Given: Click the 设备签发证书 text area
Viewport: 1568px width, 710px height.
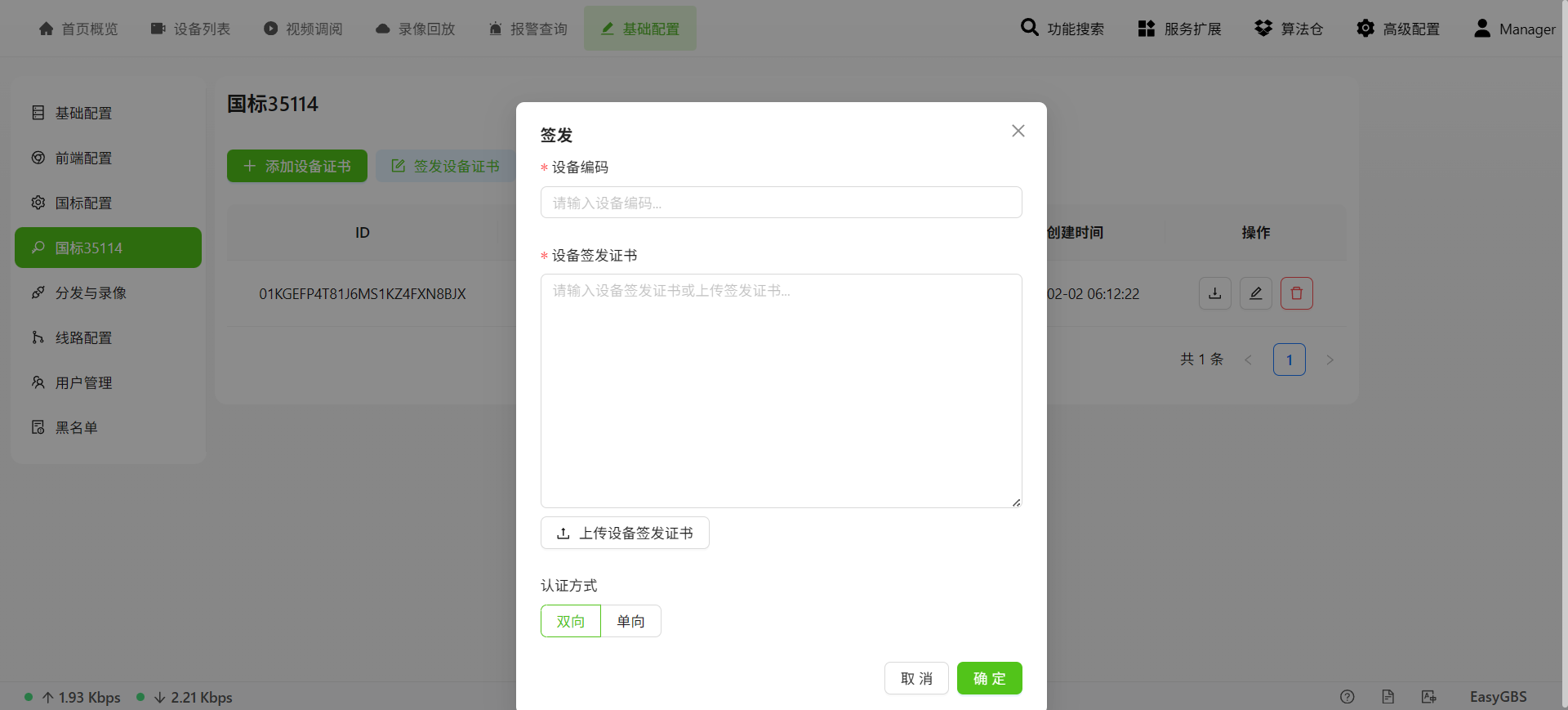Looking at the screenshot, I should 781,391.
